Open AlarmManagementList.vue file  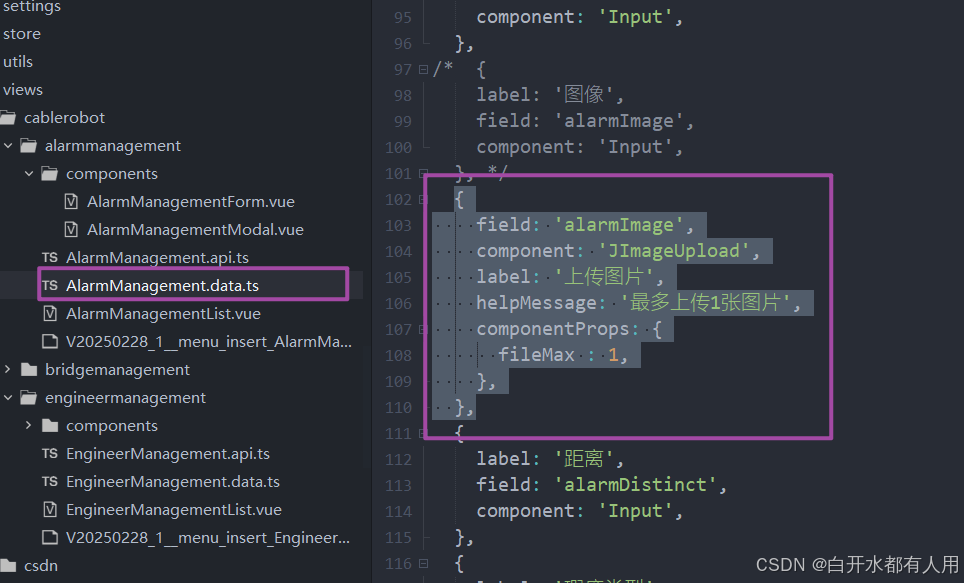click(163, 314)
